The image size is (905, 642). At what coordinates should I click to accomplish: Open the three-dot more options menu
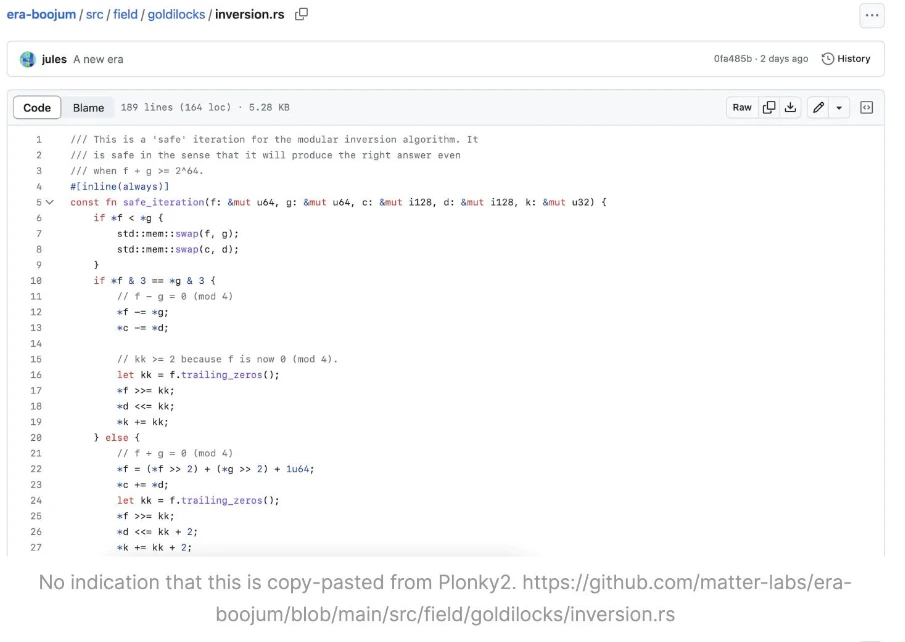871,16
